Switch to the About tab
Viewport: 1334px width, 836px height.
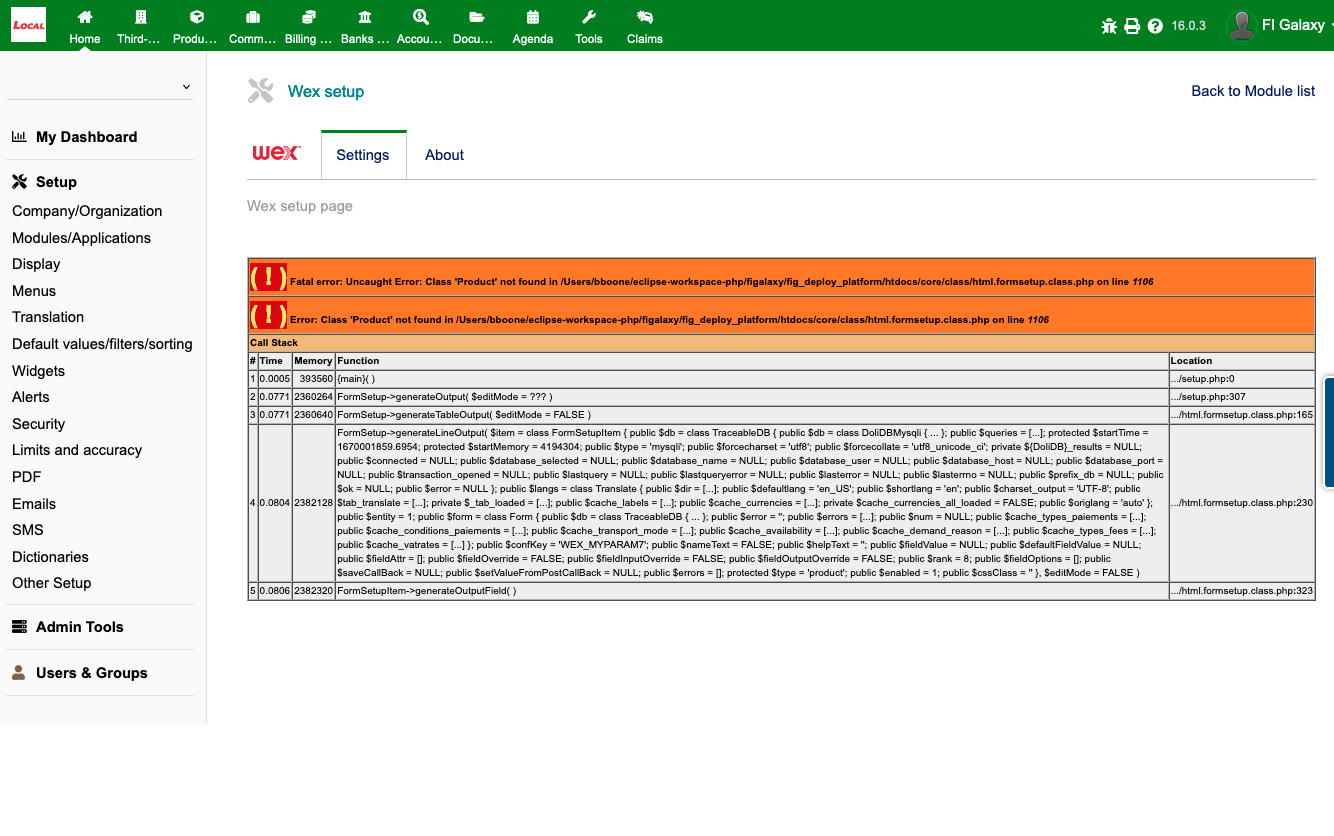click(x=443, y=155)
